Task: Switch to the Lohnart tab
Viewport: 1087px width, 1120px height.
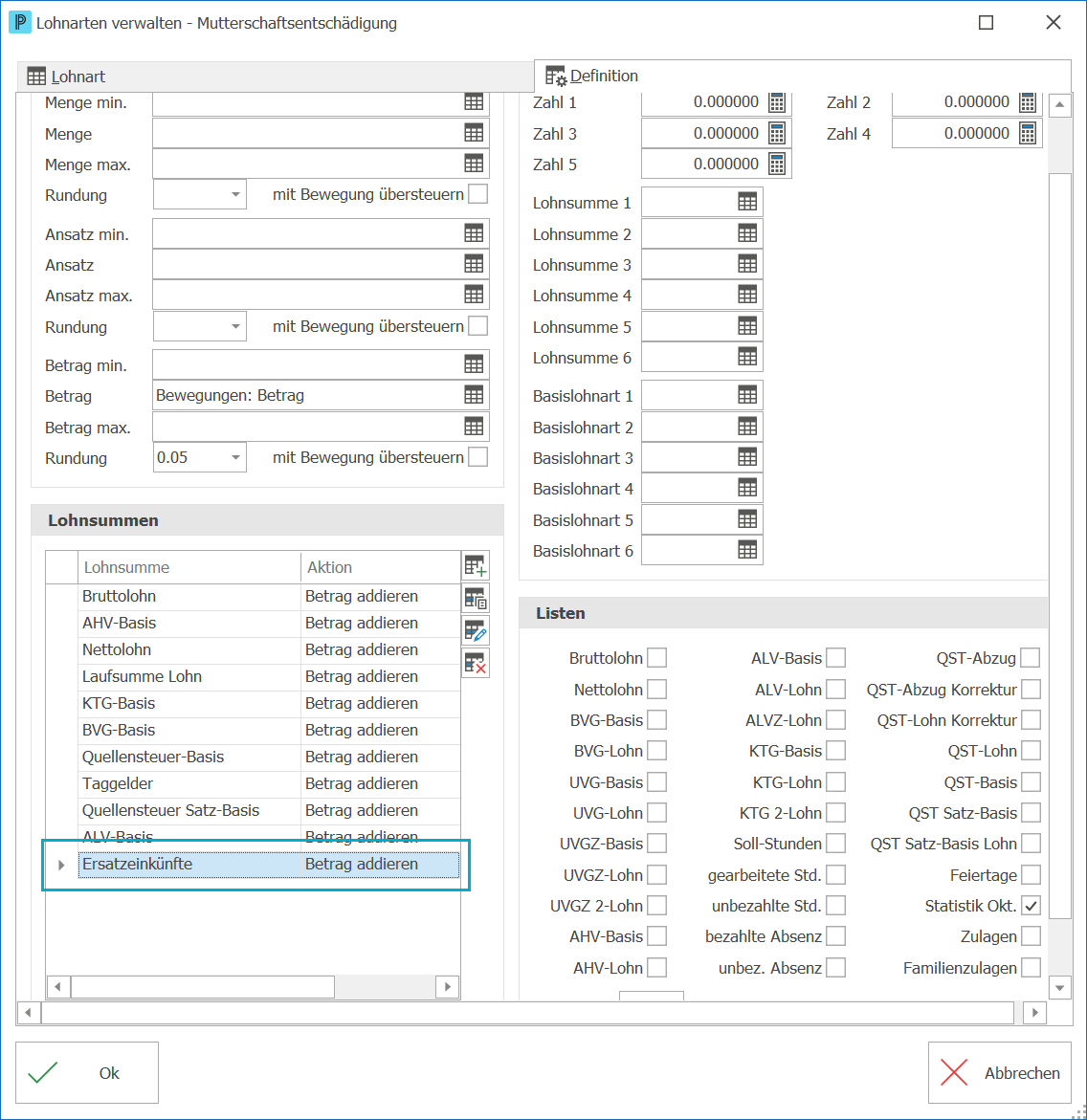Action: click(x=276, y=77)
